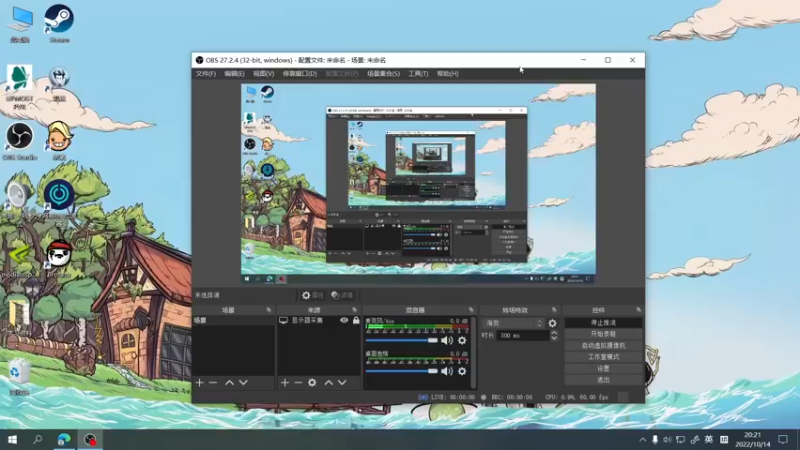Pop out the Scenes (场景) dock panel
Image resolution: width=800 pixels, height=450 pixels.
coord(269,310)
